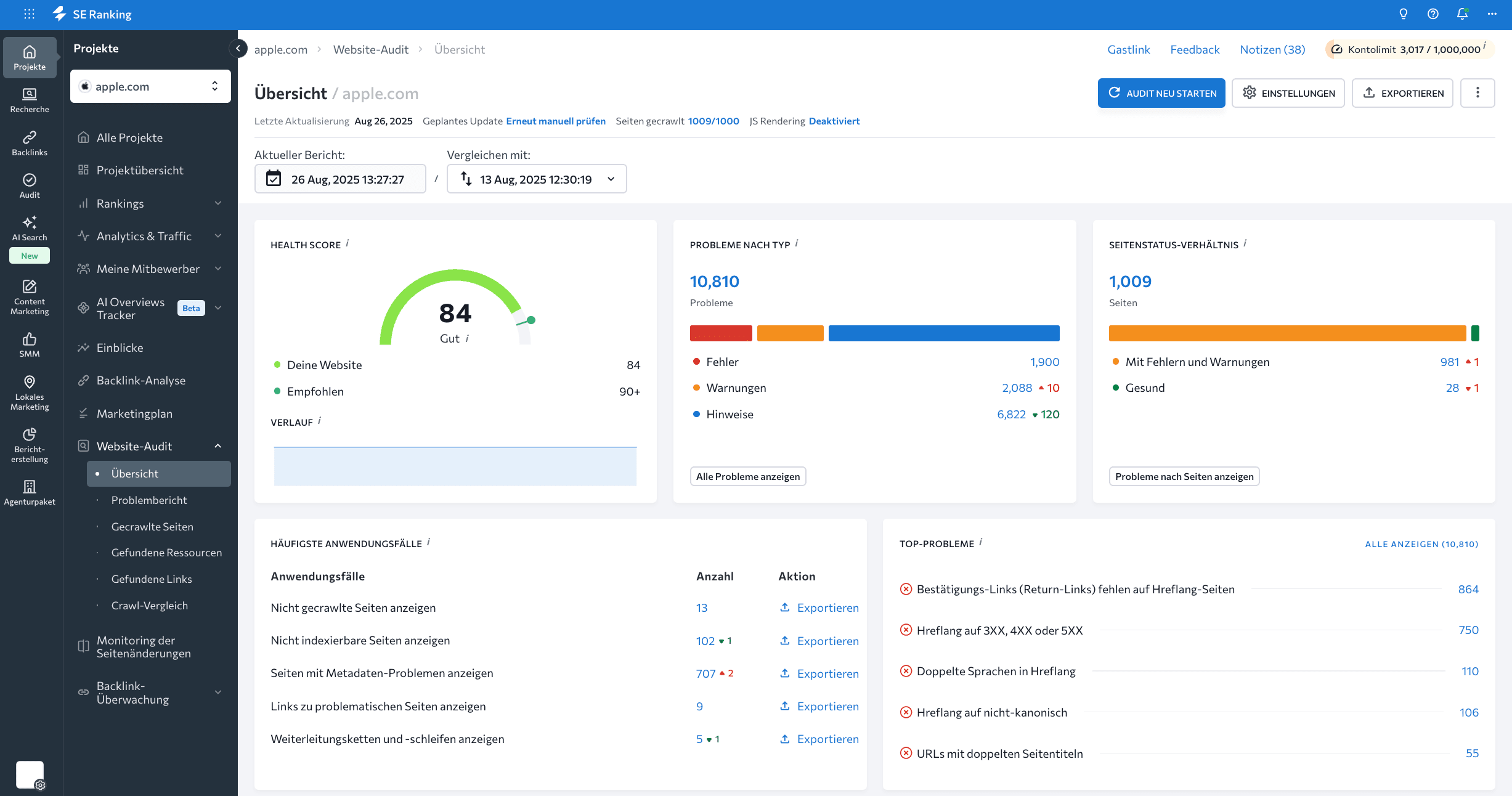This screenshot has width=1512, height=796.
Task: Click Erneut manuell prüfen link
Action: coord(556,121)
